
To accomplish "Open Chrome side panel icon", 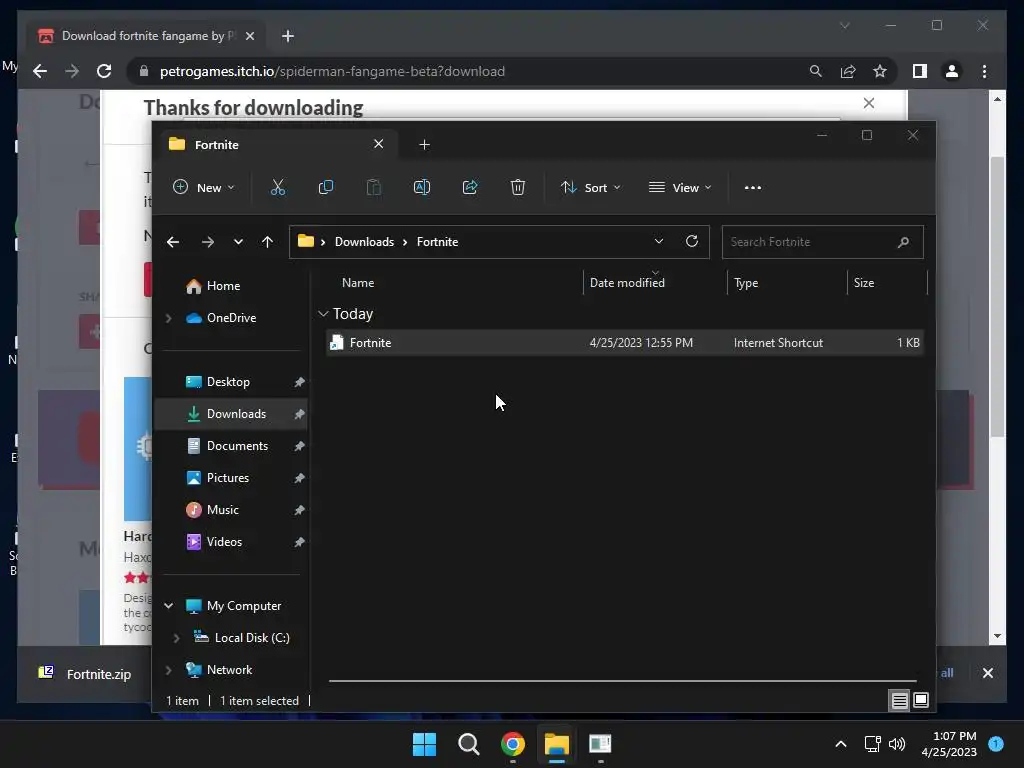I will click(x=920, y=71).
